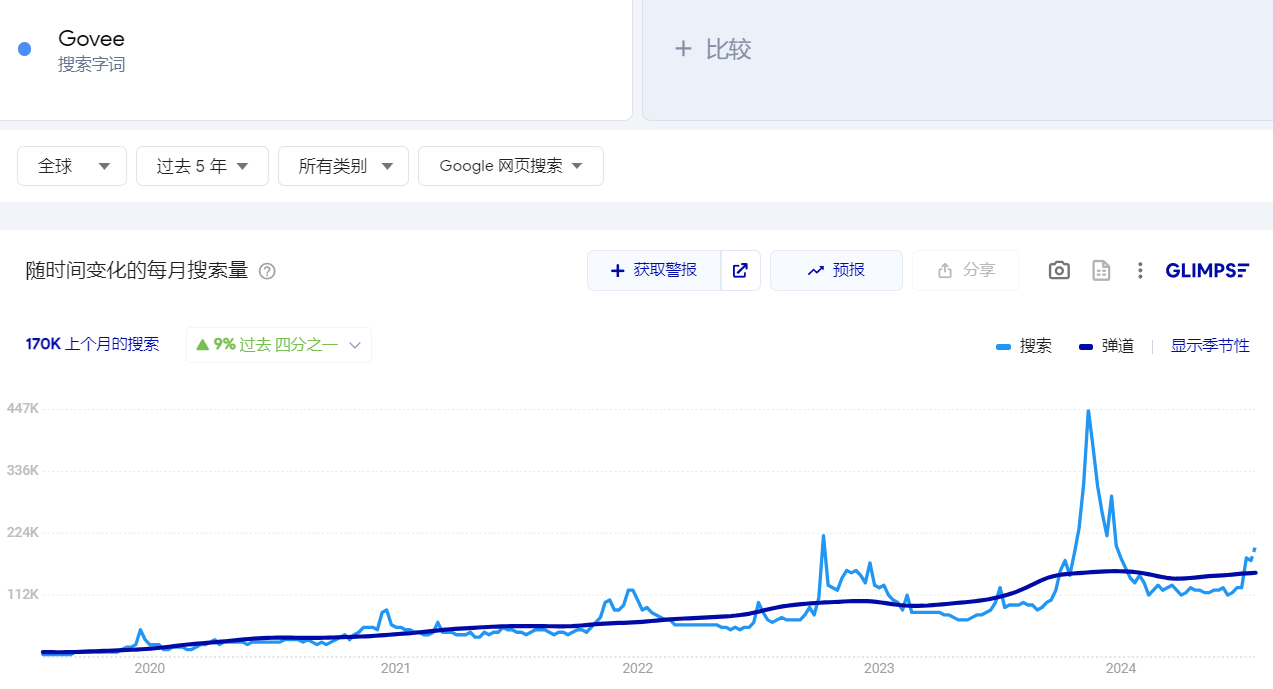Click the blue dot beside Govee

click(25, 49)
